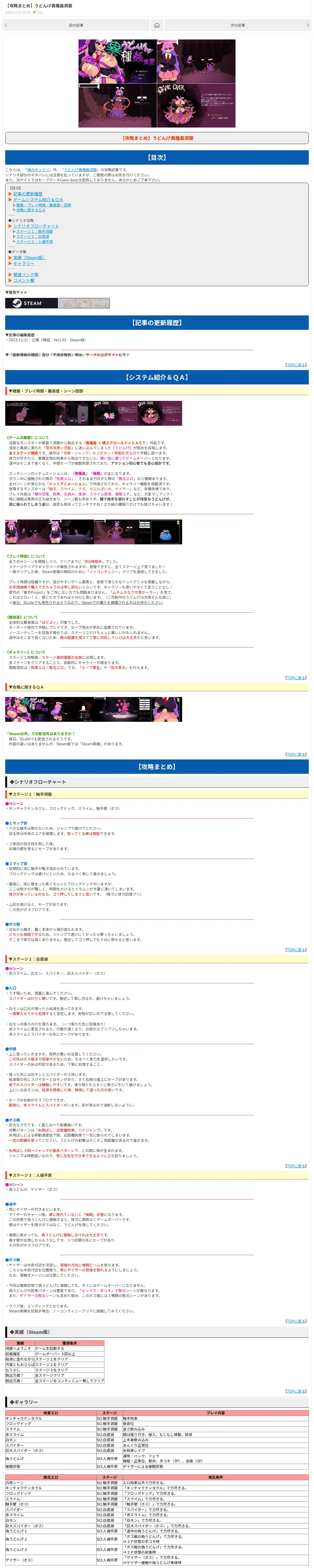Click the 【システム紹介＆ＱＡ】 blue header
The image size is (314, 1568).
click(x=157, y=377)
